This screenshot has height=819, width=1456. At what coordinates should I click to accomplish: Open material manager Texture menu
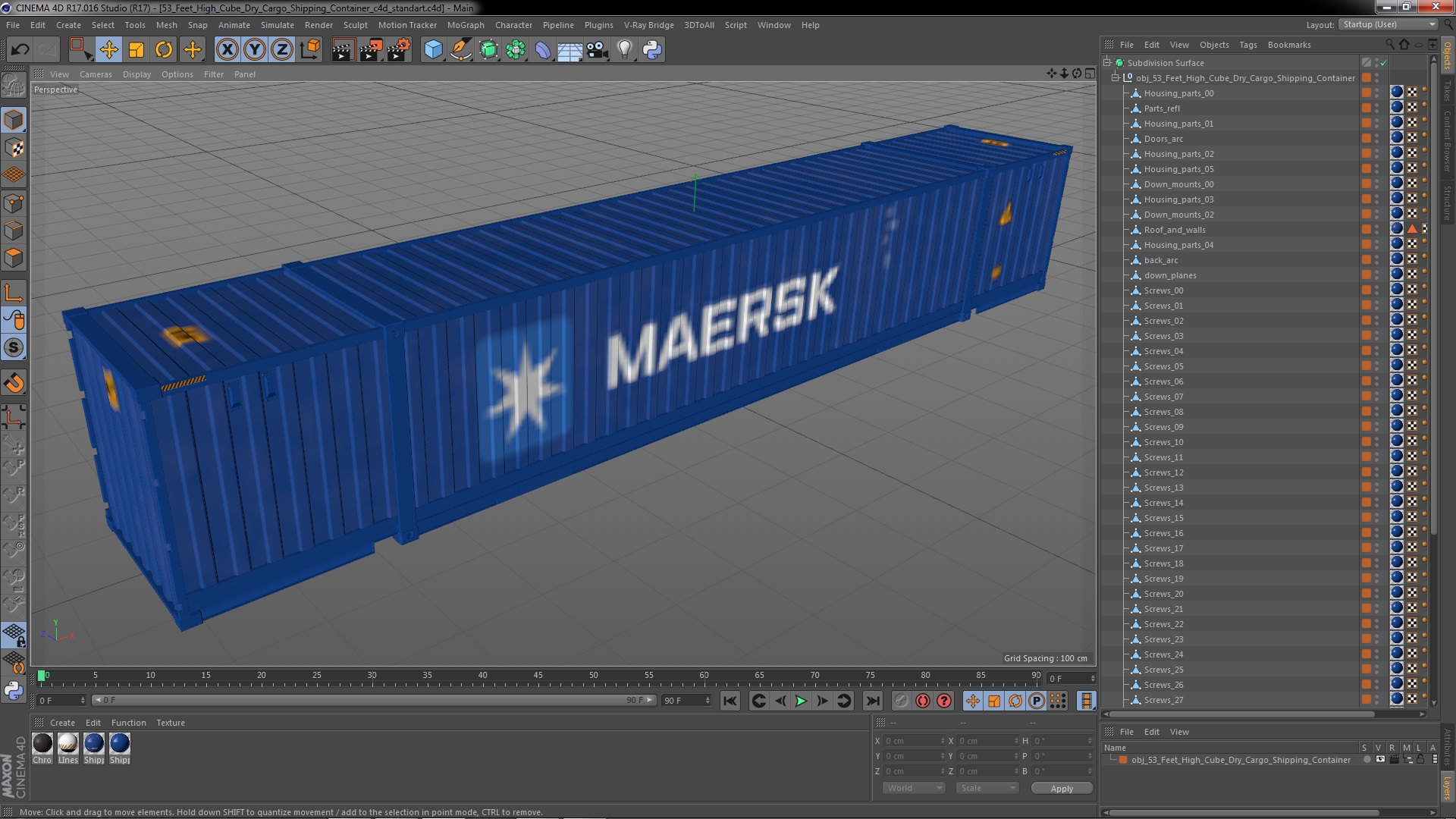171,723
